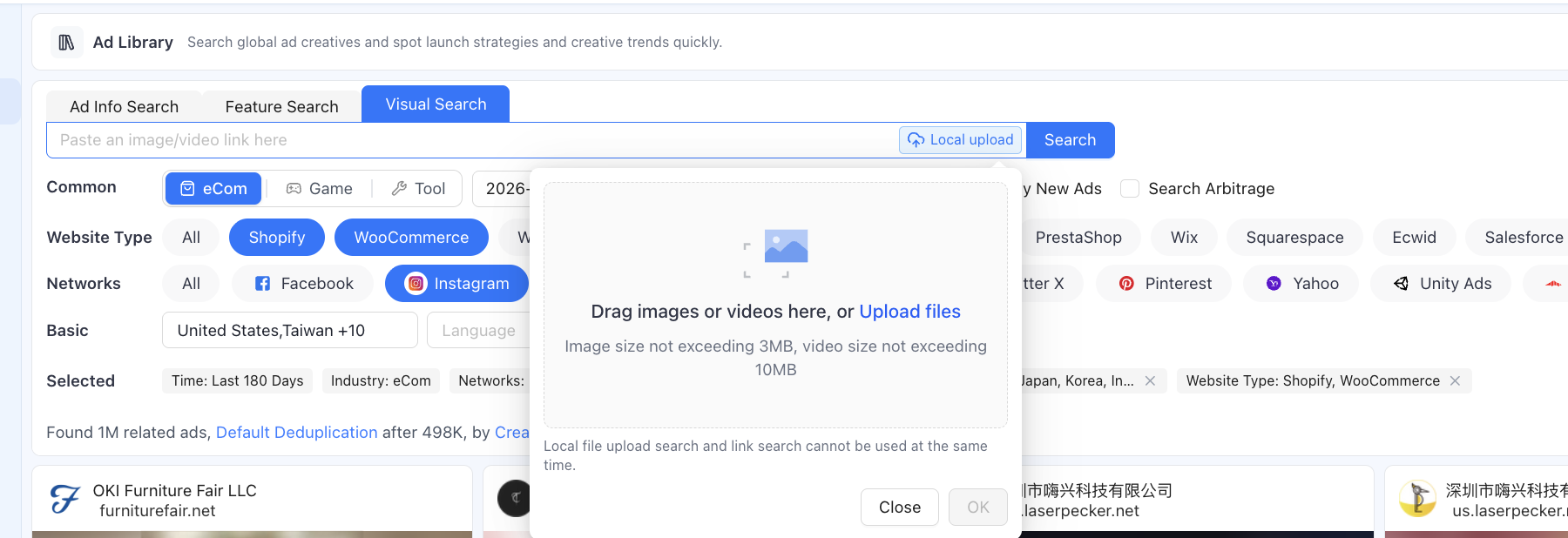1568x538 pixels.
Task: Select the Squarespace website type
Action: (1294, 238)
